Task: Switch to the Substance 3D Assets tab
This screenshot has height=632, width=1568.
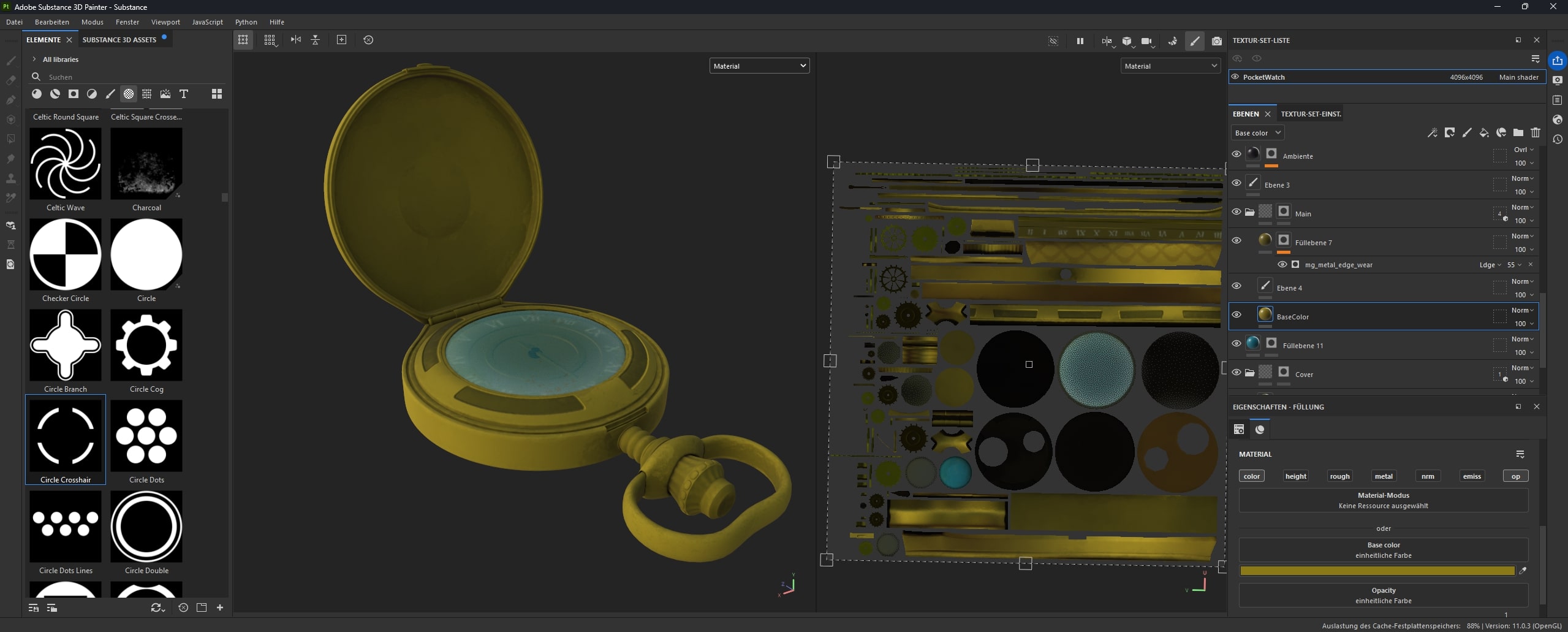Action: pos(119,40)
